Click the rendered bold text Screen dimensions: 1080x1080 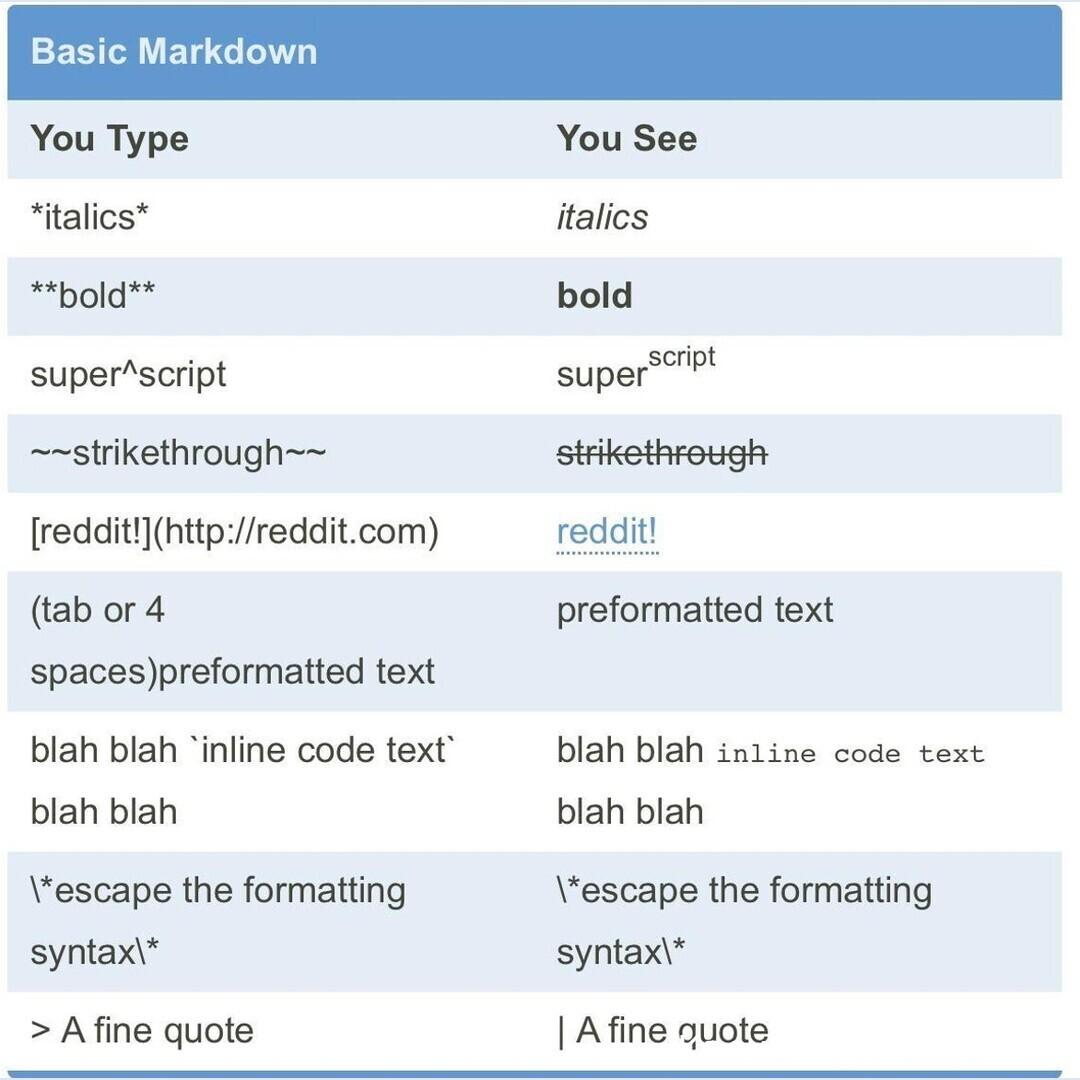pos(594,296)
